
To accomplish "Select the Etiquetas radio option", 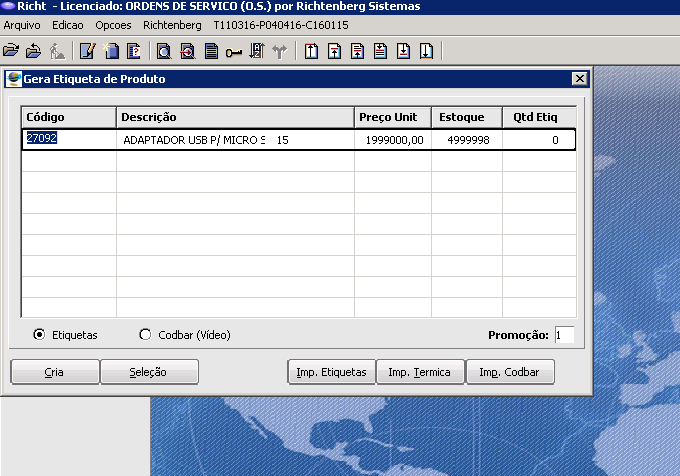I will click(39, 335).
